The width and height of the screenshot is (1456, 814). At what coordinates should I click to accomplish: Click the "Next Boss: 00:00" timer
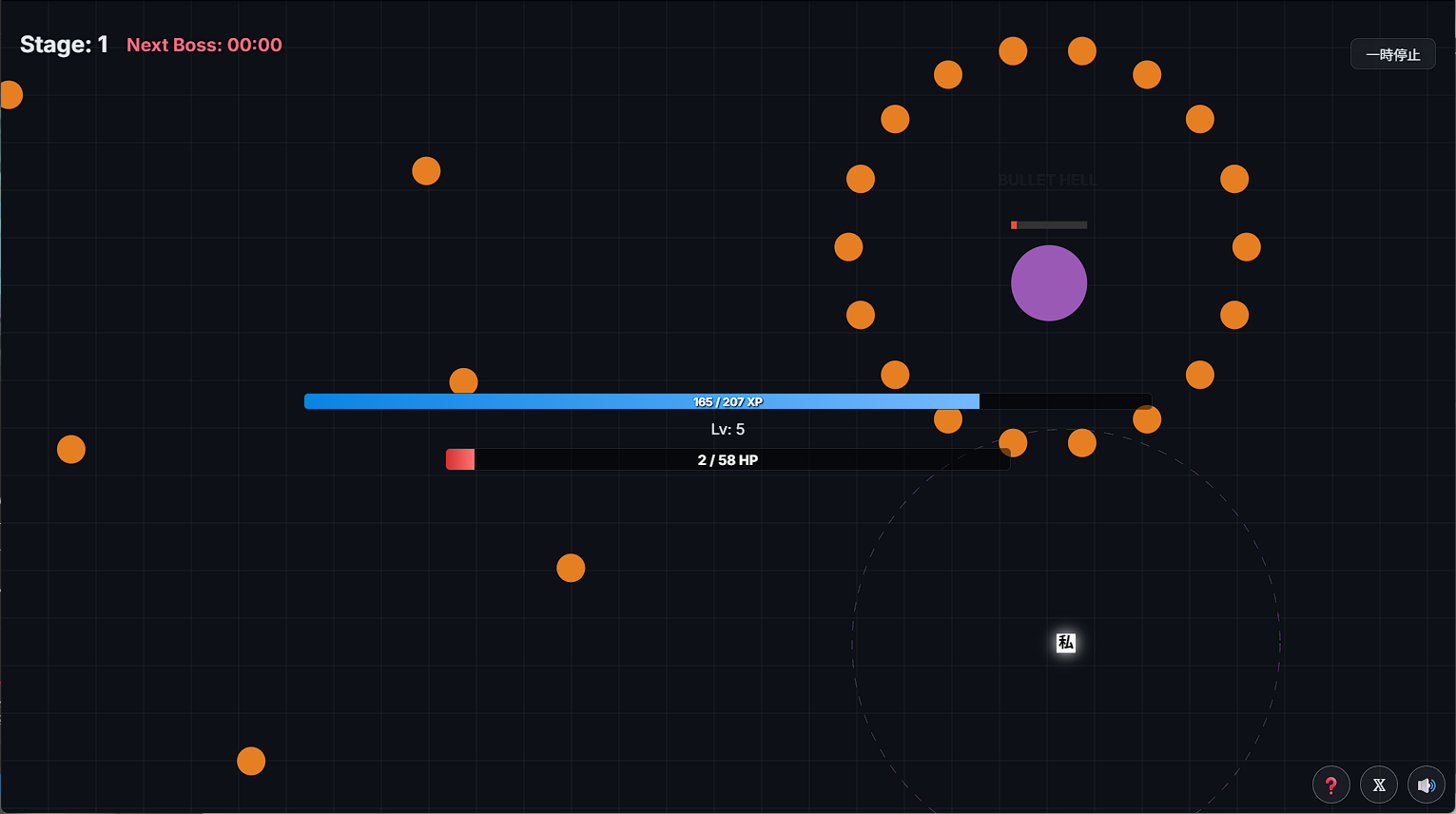click(x=204, y=45)
